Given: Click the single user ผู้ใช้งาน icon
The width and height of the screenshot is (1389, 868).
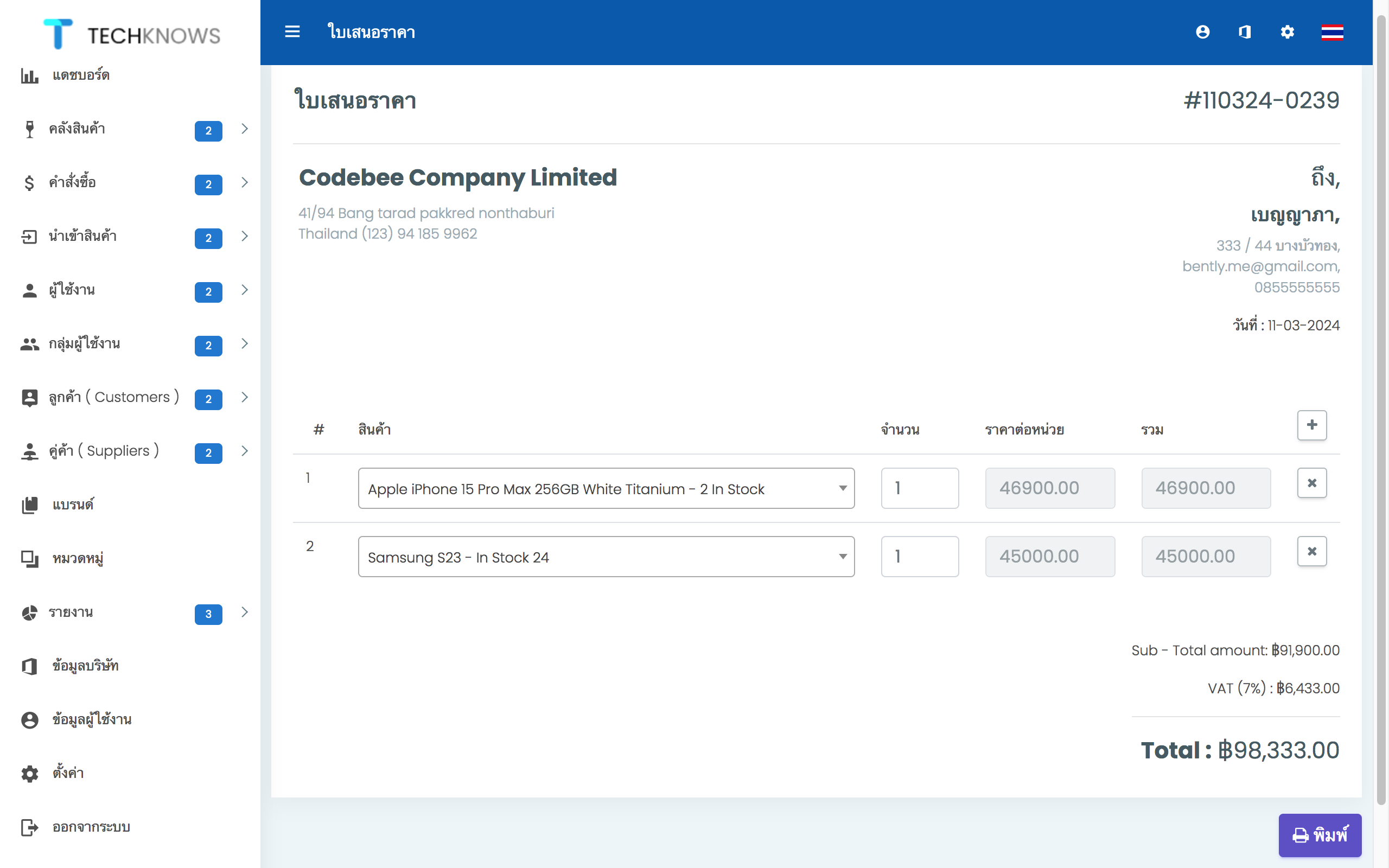Looking at the screenshot, I should pyautogui.click(x=29, y=290).
